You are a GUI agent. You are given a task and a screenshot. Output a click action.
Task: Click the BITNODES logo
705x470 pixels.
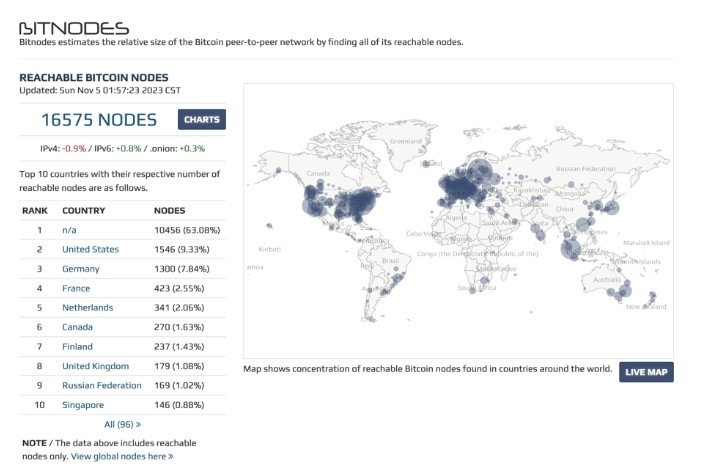point(74,28)
